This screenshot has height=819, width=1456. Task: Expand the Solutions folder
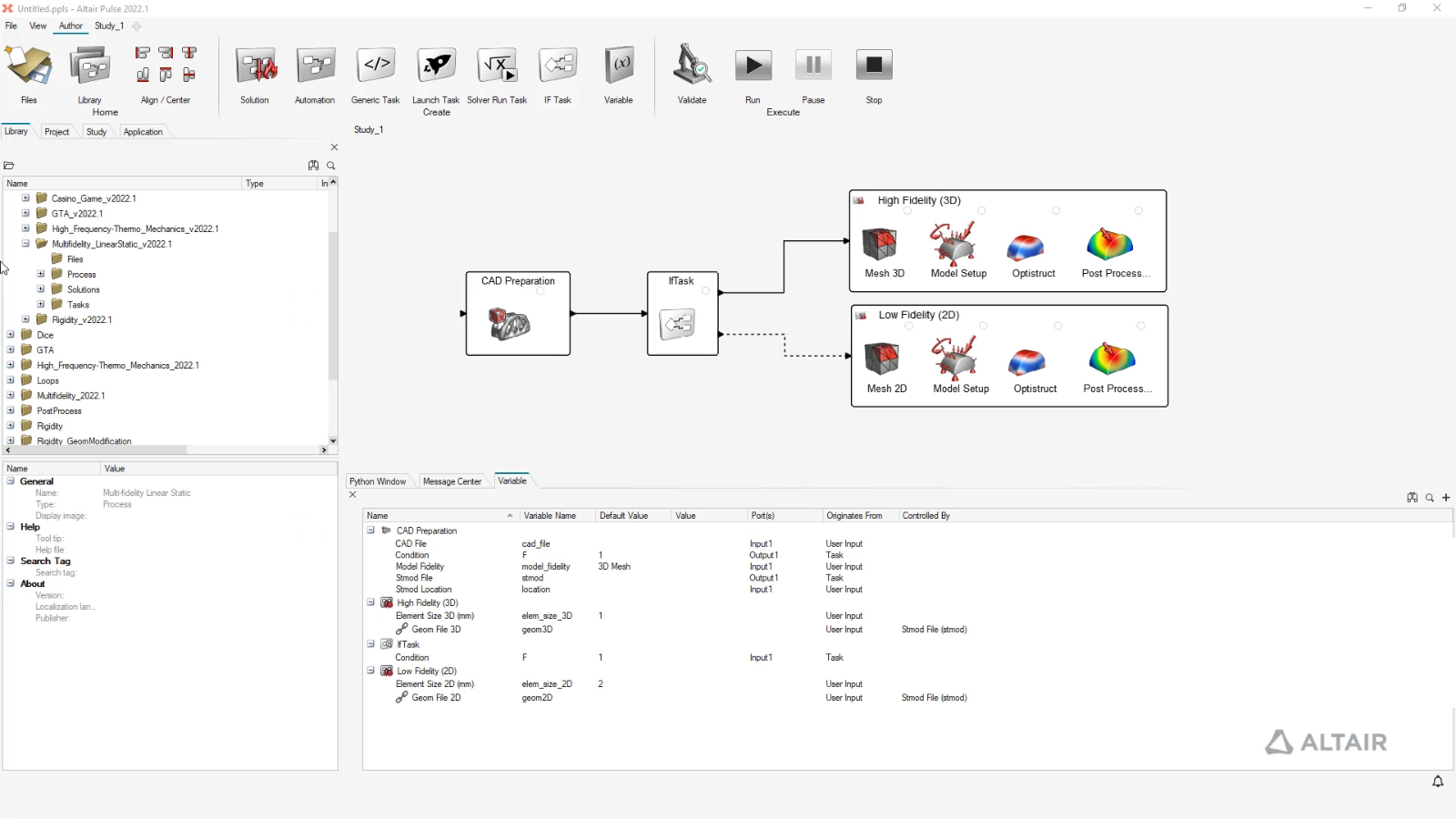coord(41,289)
